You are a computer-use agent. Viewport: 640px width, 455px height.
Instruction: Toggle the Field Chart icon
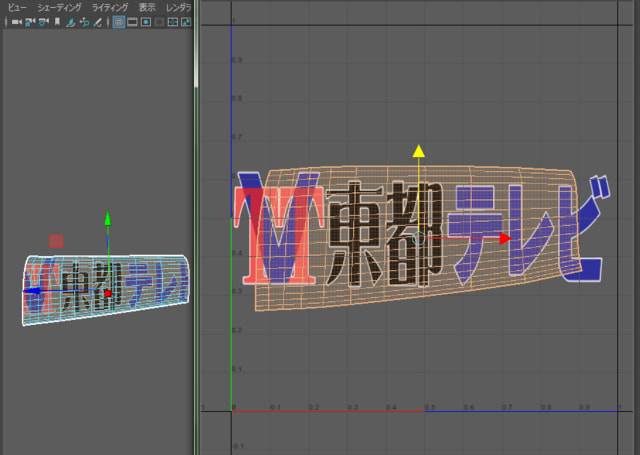pyautogui.click(x=173, y=22)
